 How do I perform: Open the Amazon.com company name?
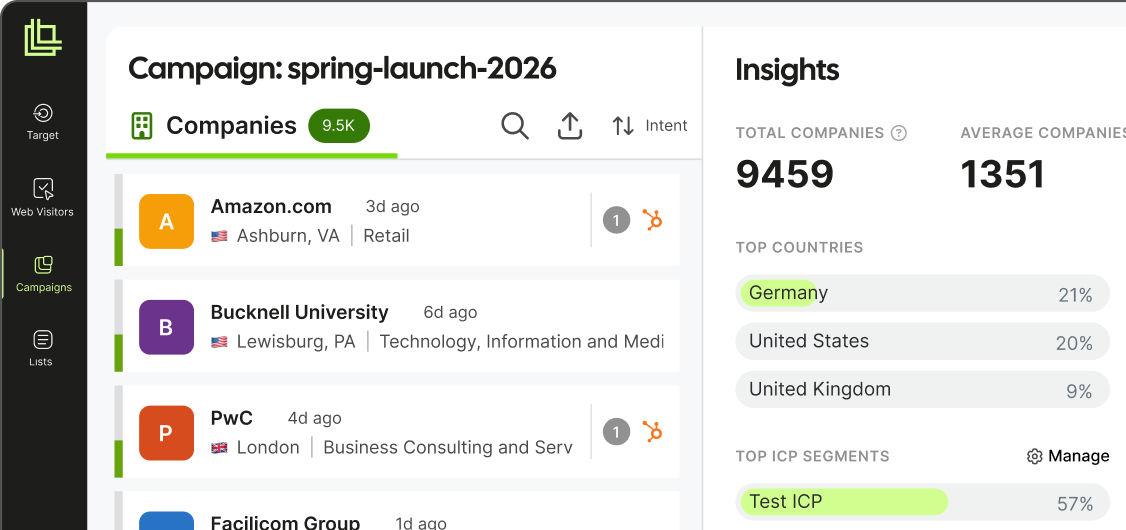[271, 207]
